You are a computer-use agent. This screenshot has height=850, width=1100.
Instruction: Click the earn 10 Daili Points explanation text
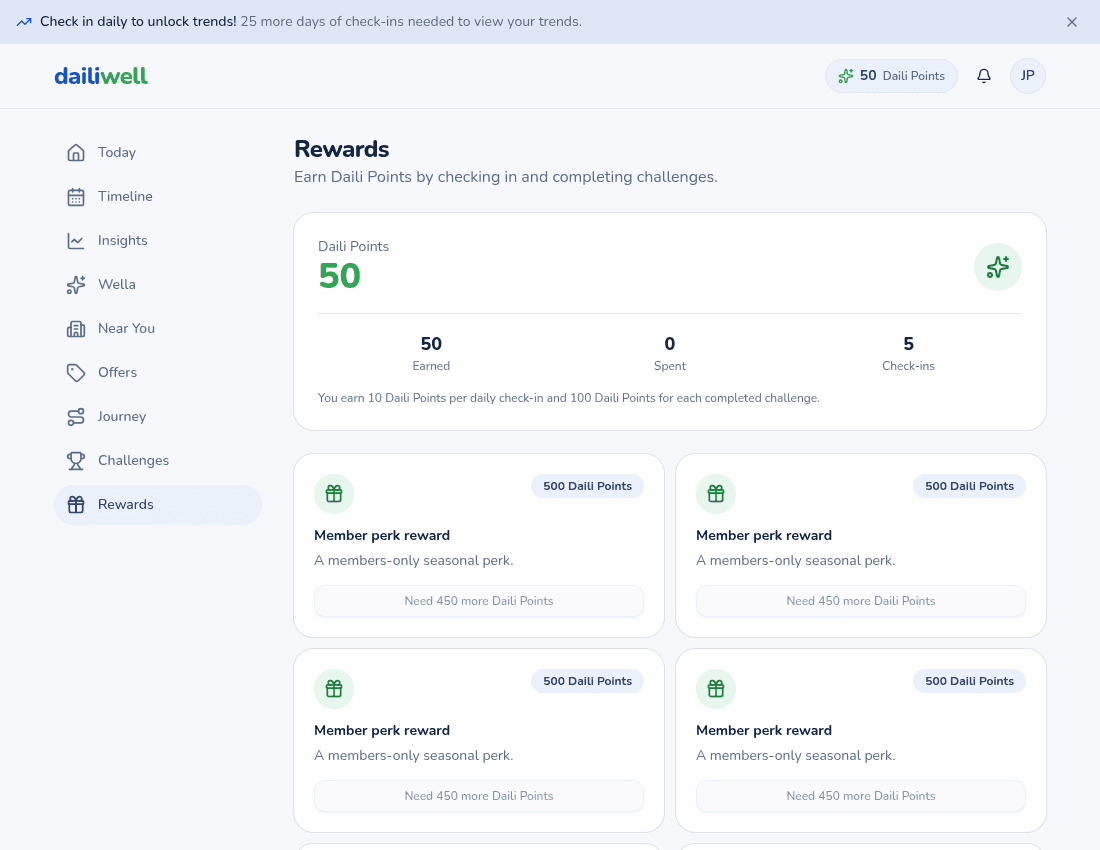click(568, 398)
